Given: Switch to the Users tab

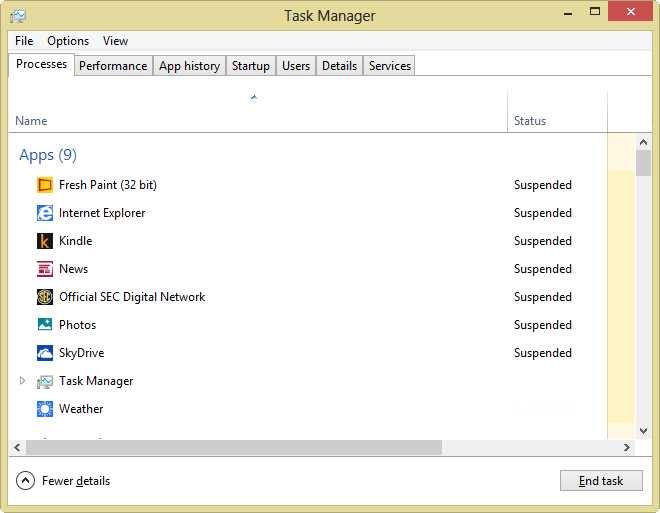Looking at the screenshot, I should coord(296,66).
